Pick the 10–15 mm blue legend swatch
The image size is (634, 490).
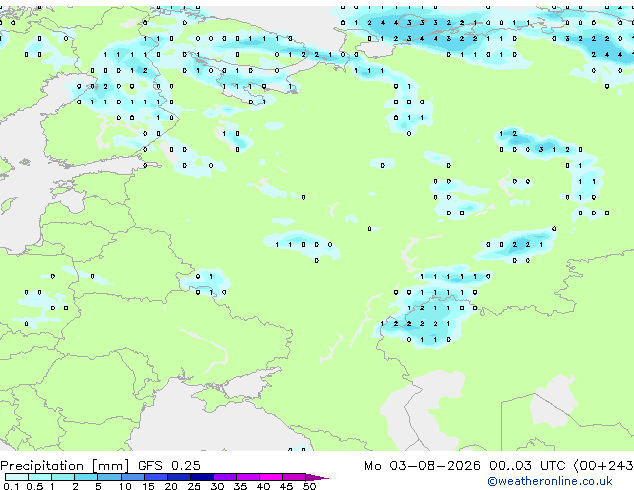tap(132, 477)
